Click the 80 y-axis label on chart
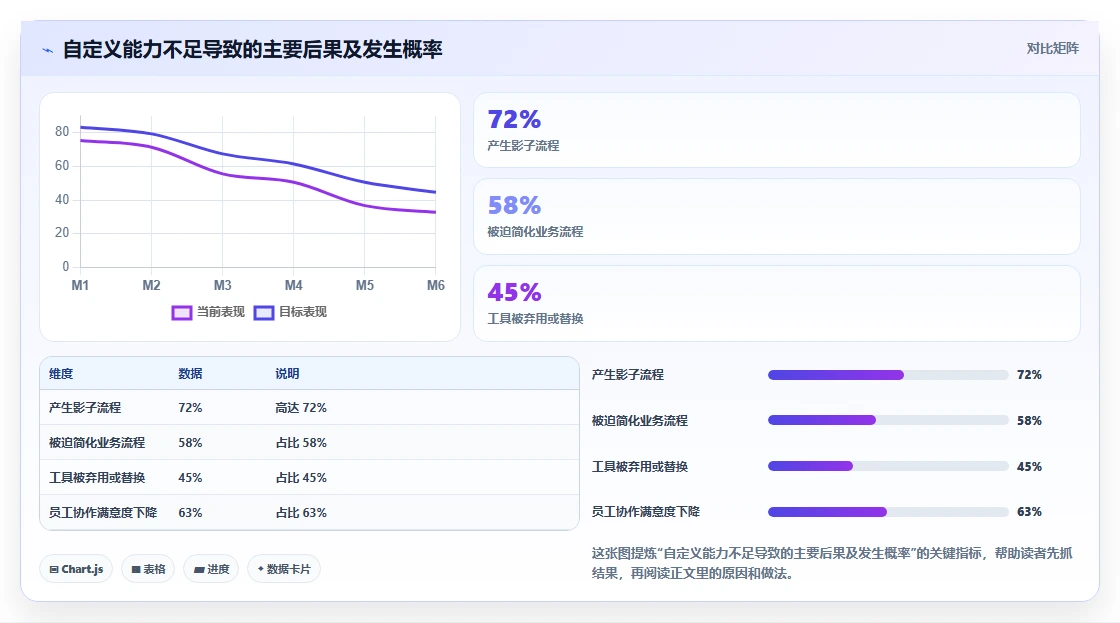This screenshot has height=623, width=1120. coord(62,131)
